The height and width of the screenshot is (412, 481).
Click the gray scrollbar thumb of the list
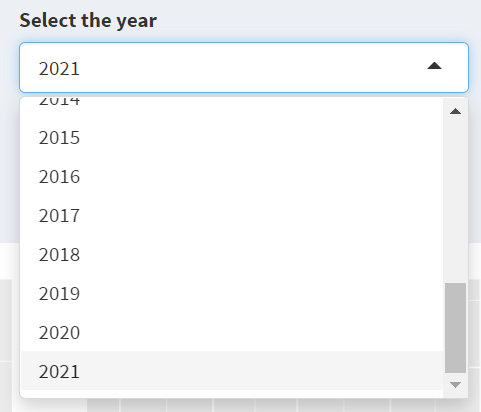(x=455, y=328)
